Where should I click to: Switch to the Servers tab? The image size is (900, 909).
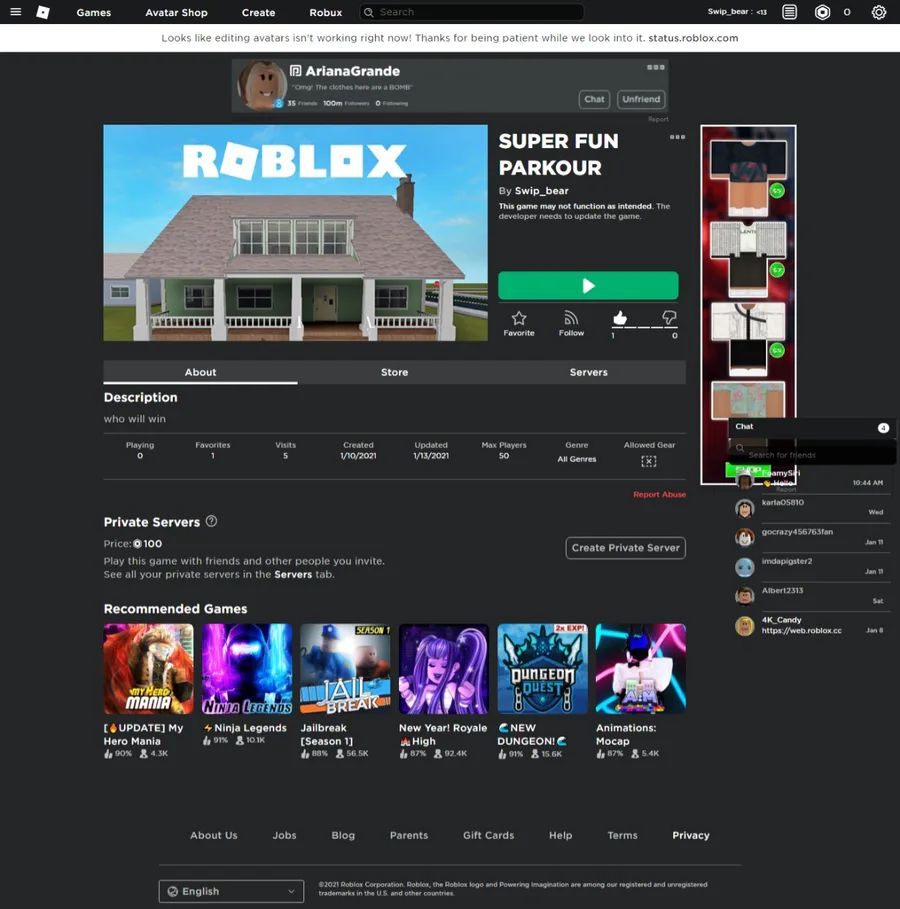589,372
